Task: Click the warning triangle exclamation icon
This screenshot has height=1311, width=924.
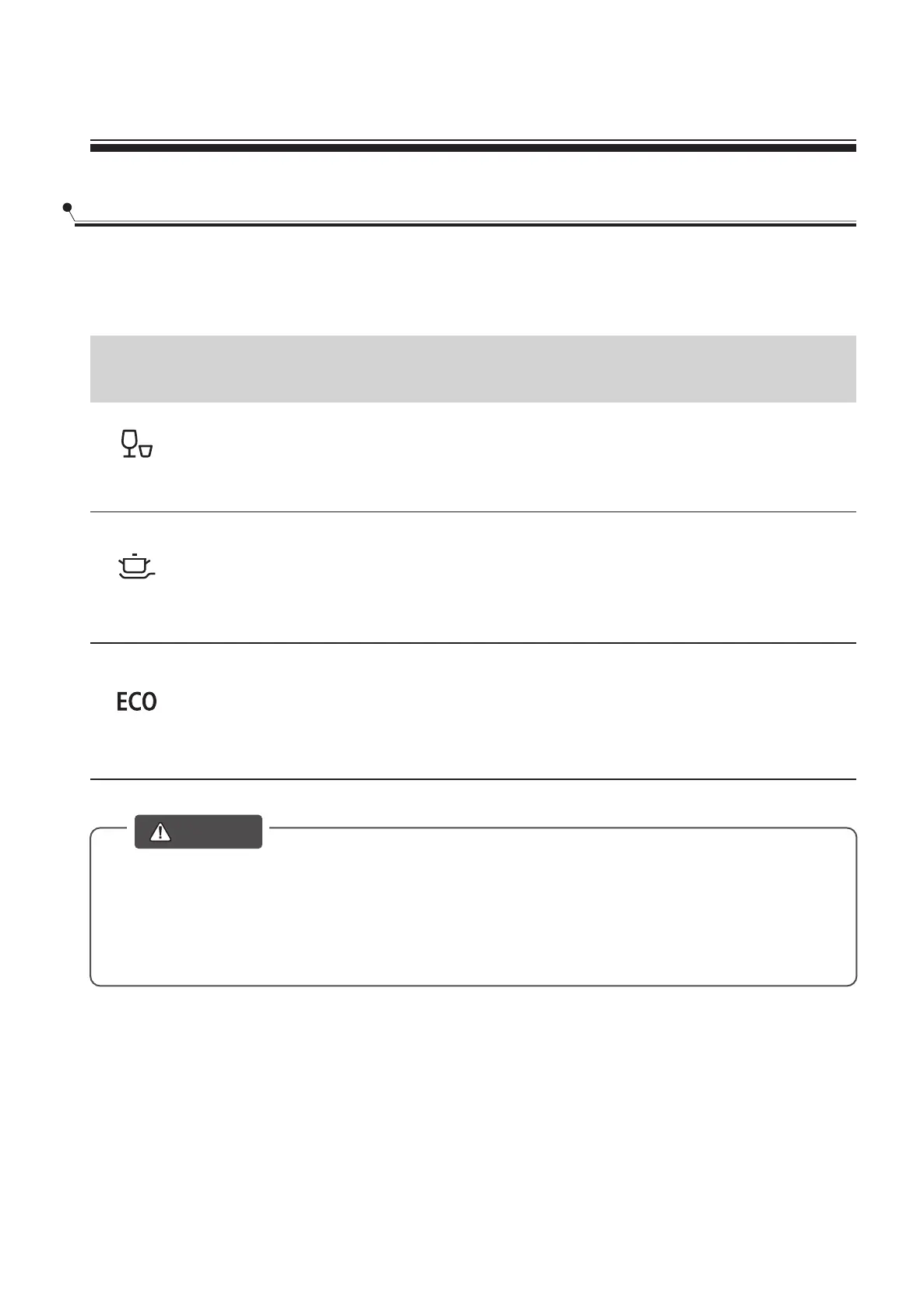Action: [160, 832]
